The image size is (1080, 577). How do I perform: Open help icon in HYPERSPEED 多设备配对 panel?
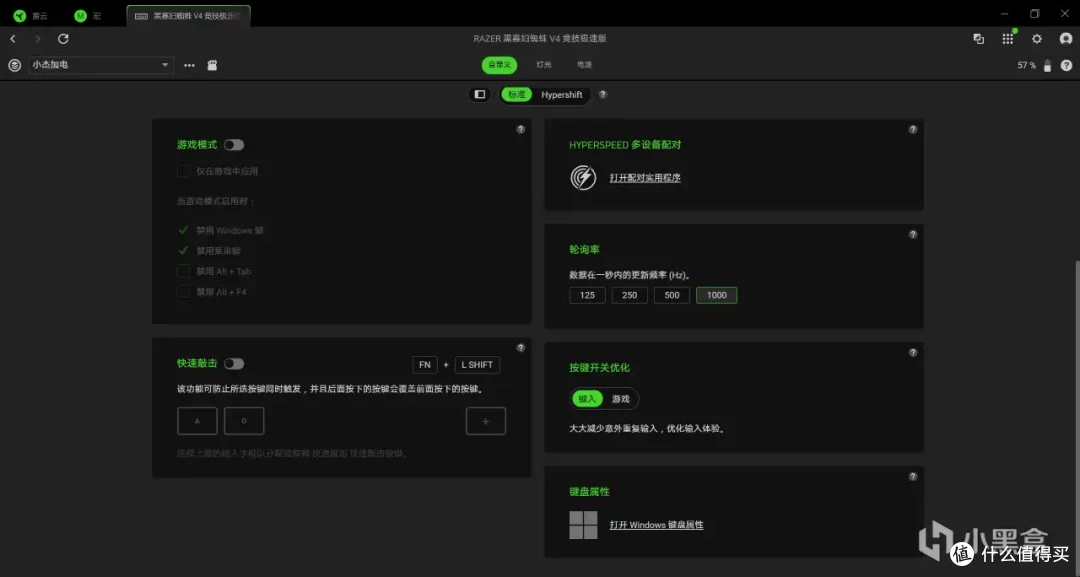pos(913,129)
